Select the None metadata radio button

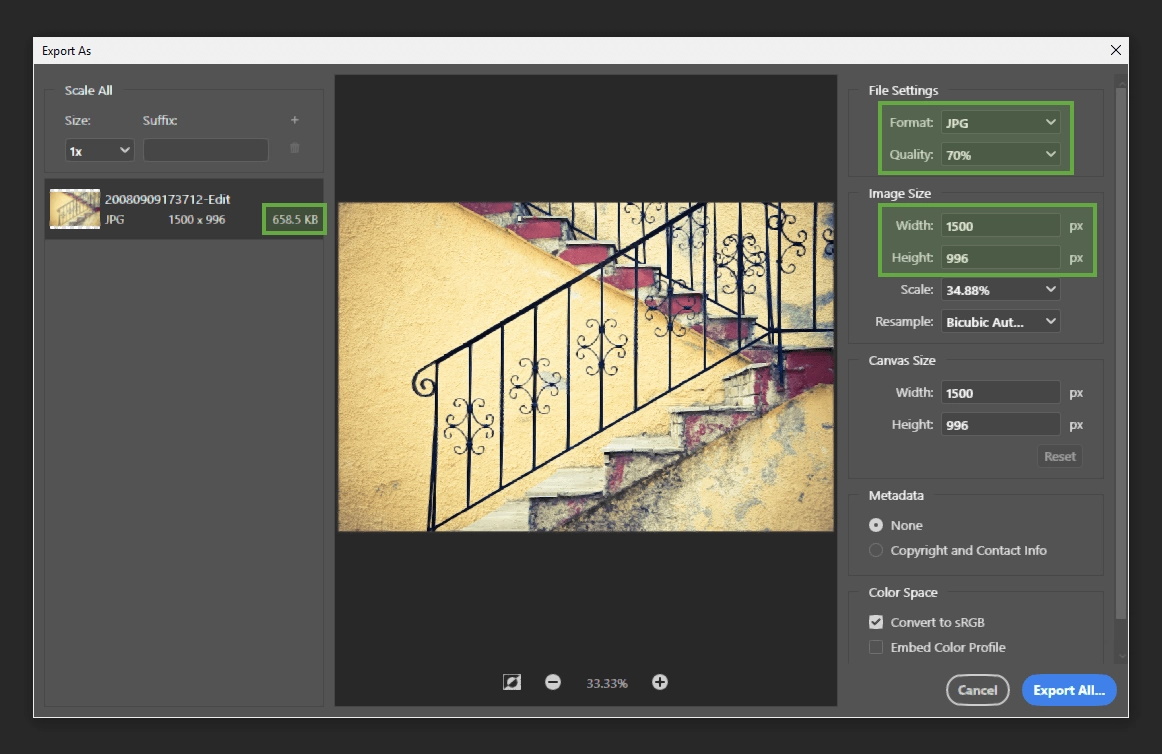point(876,525)
